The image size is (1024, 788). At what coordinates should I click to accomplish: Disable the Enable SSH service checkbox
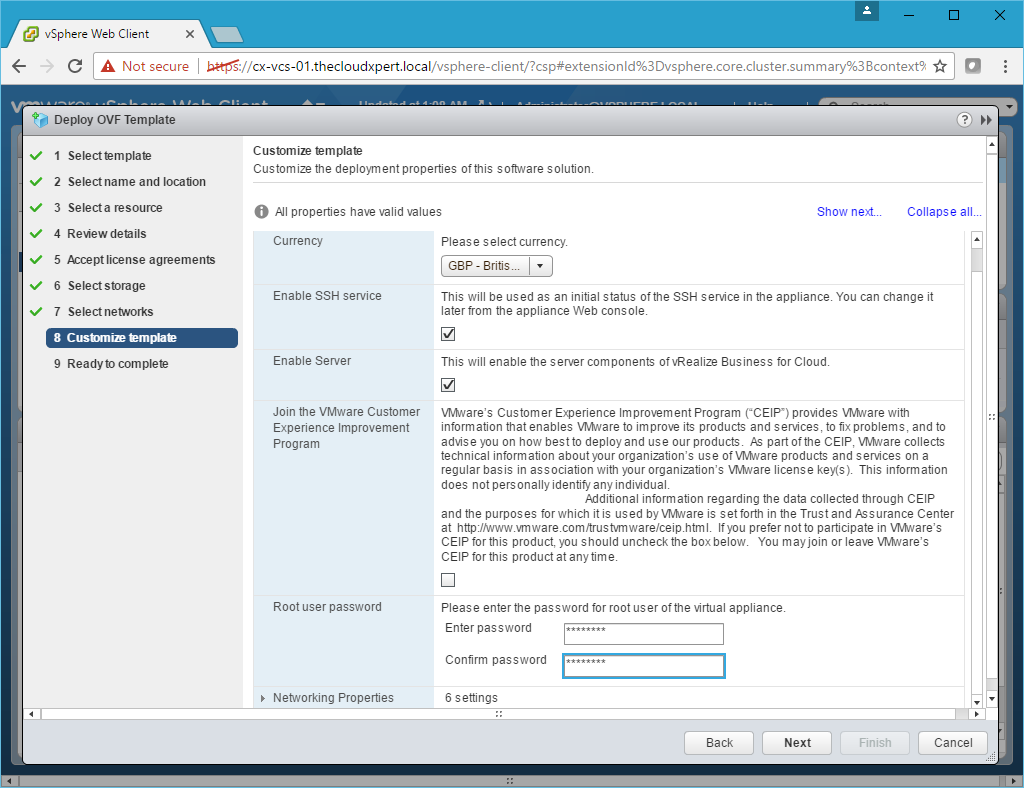(448, 334)
